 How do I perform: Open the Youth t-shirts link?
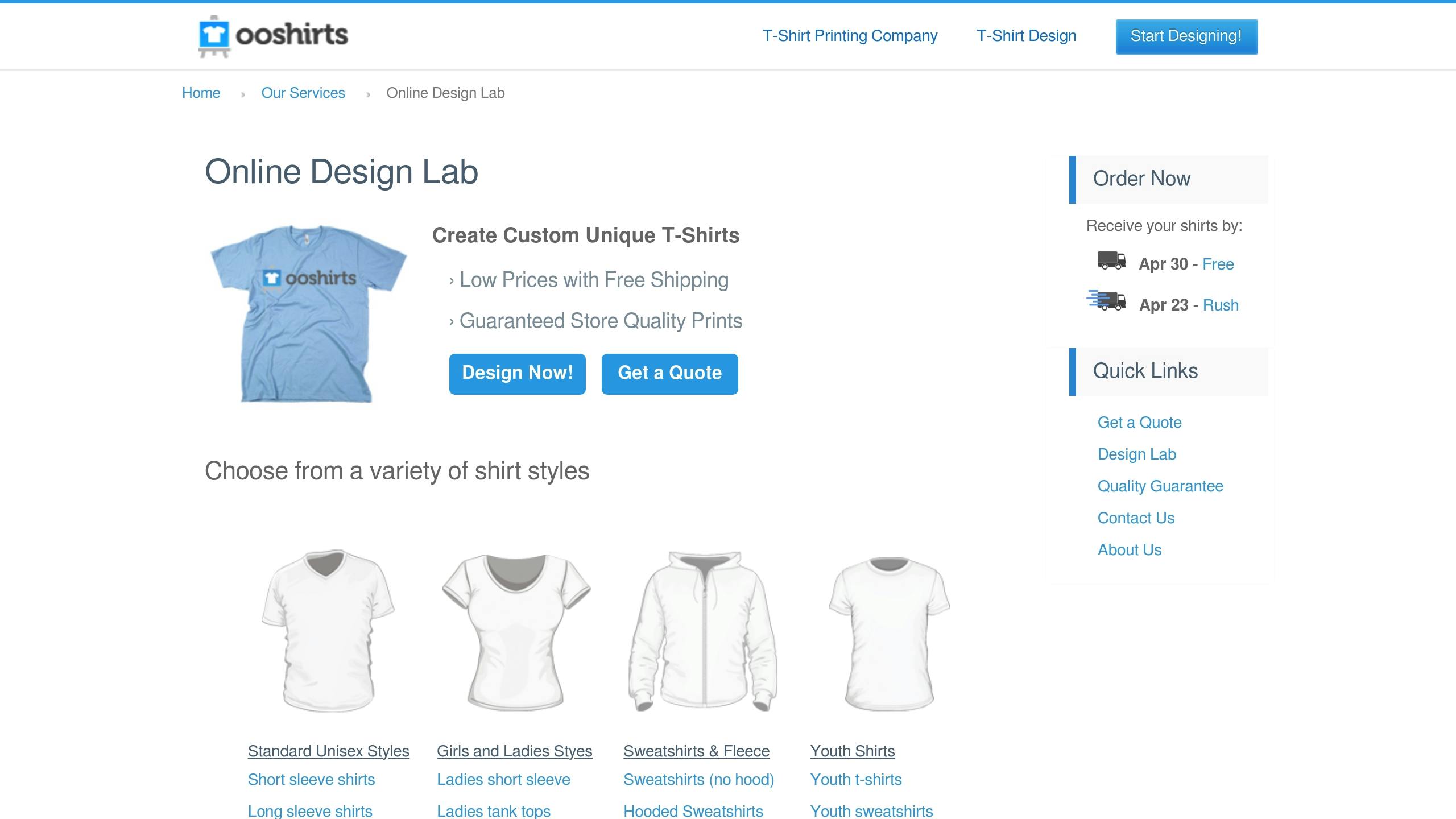(x=856, y=779)
